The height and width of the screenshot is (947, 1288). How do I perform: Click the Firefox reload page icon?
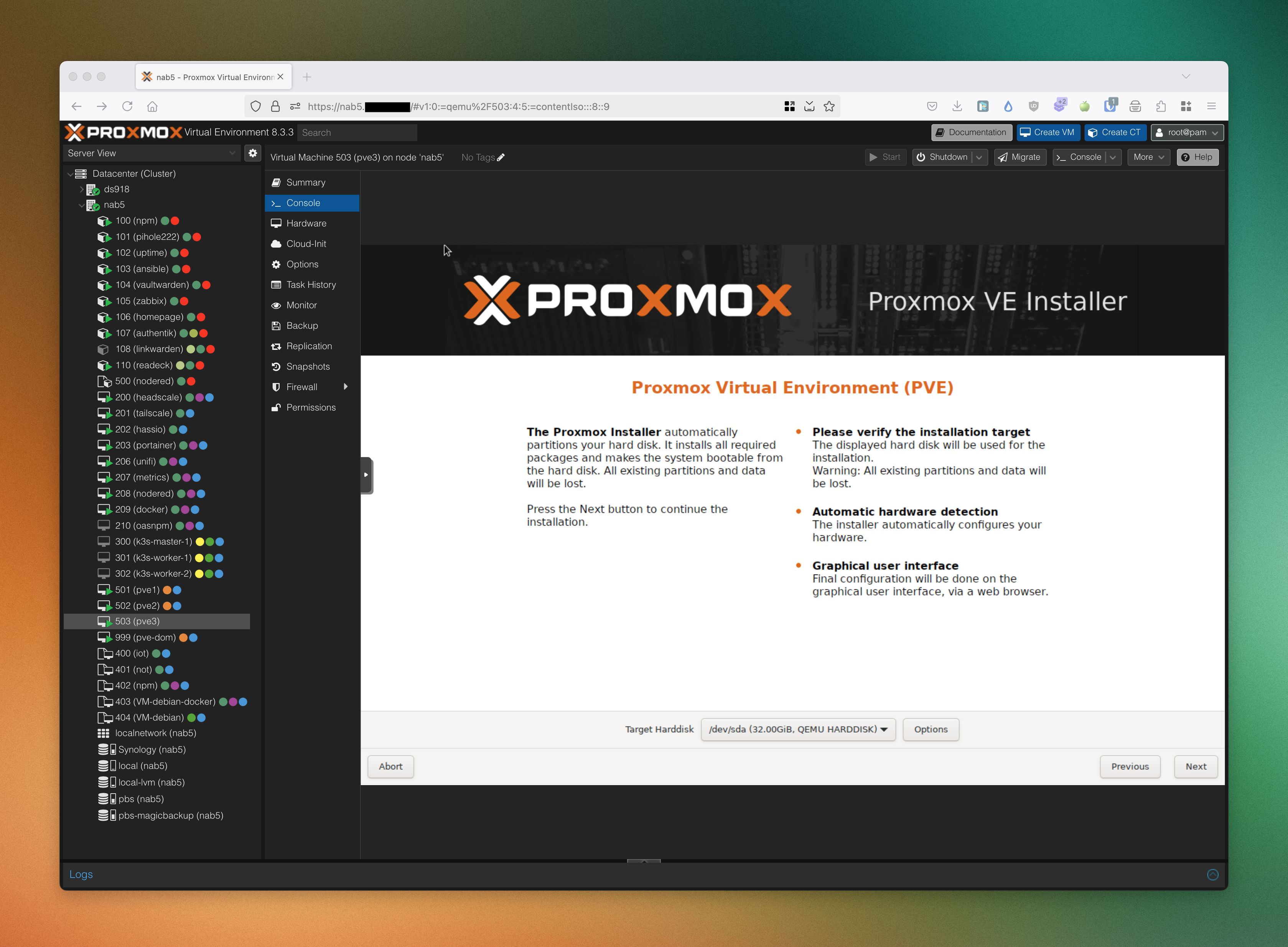click(x=127, y=106)
